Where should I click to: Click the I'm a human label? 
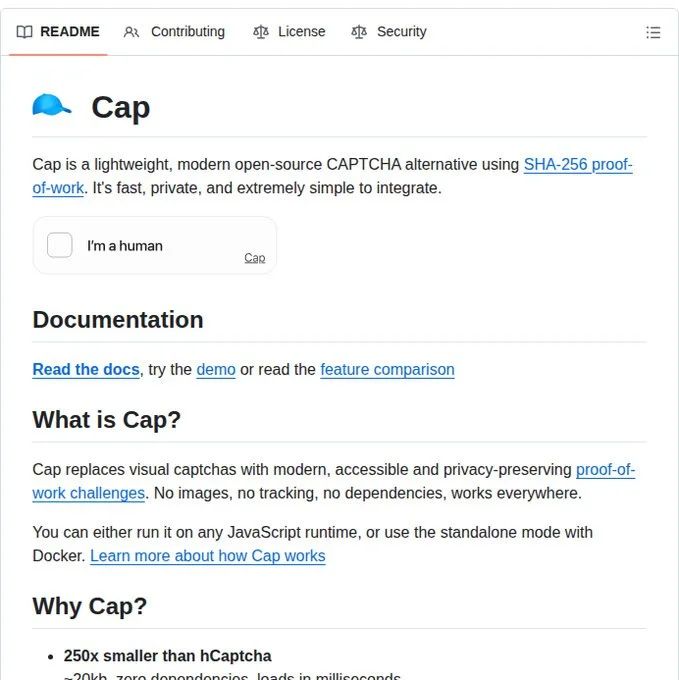click(x=125, y=246)
